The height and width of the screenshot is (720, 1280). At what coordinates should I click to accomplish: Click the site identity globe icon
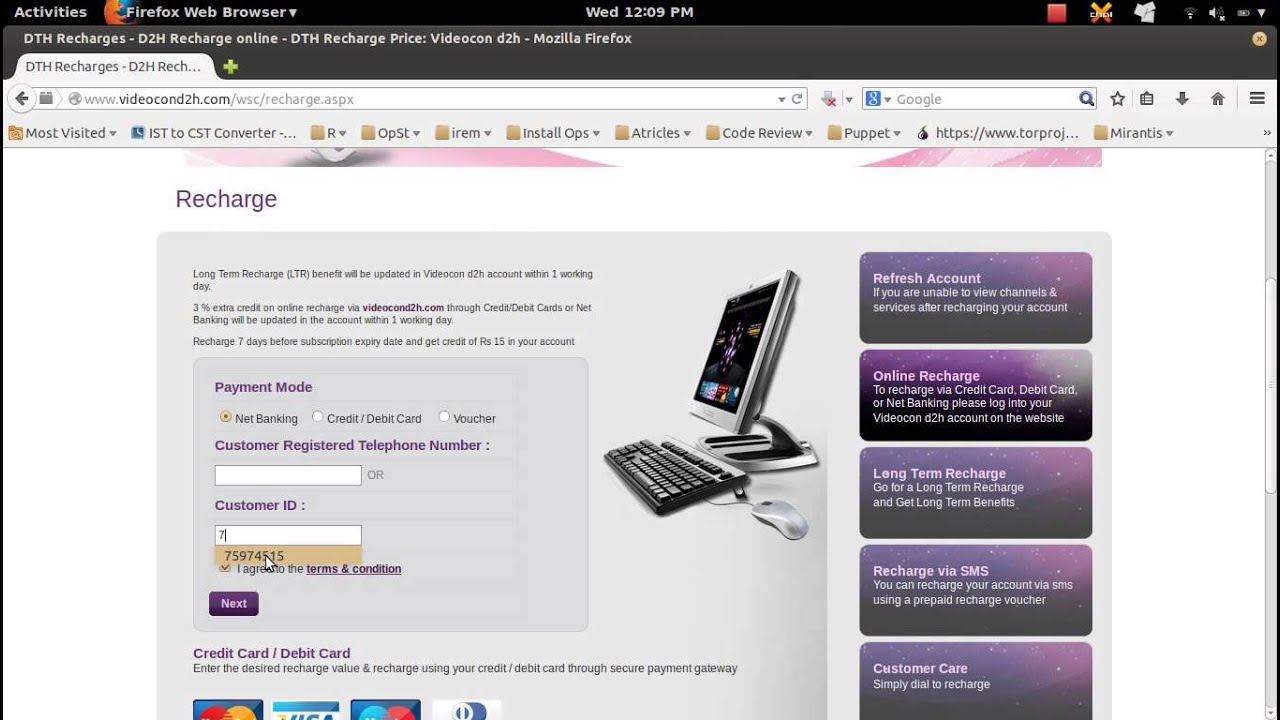coord(74,99)
